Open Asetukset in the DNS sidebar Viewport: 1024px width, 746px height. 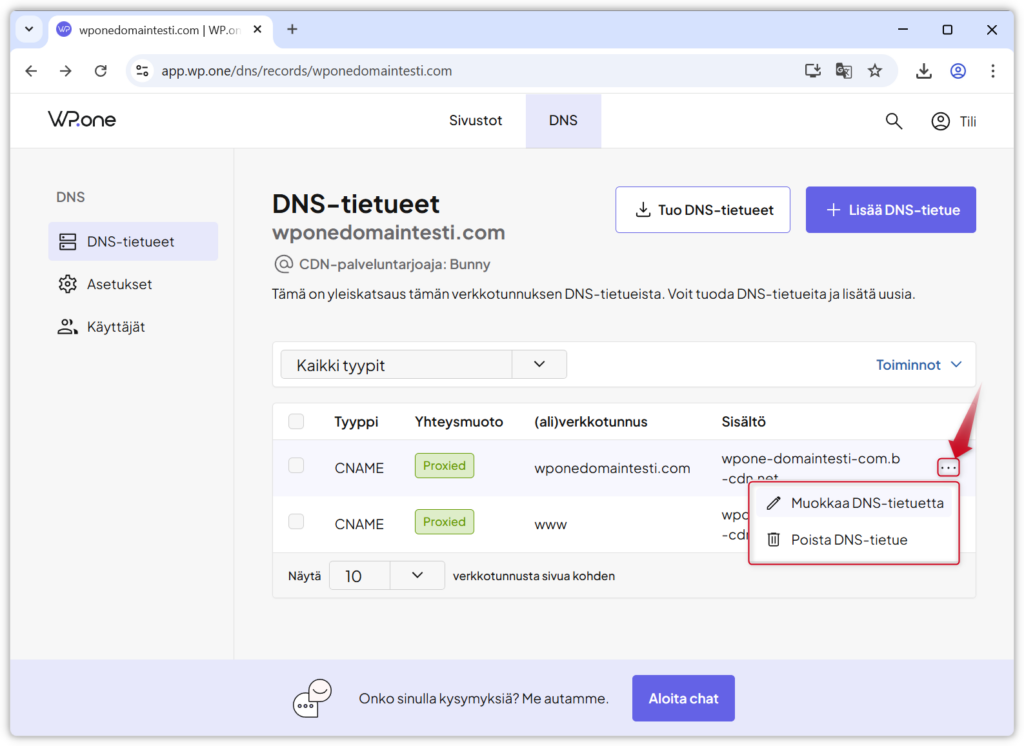coord(119,284)
